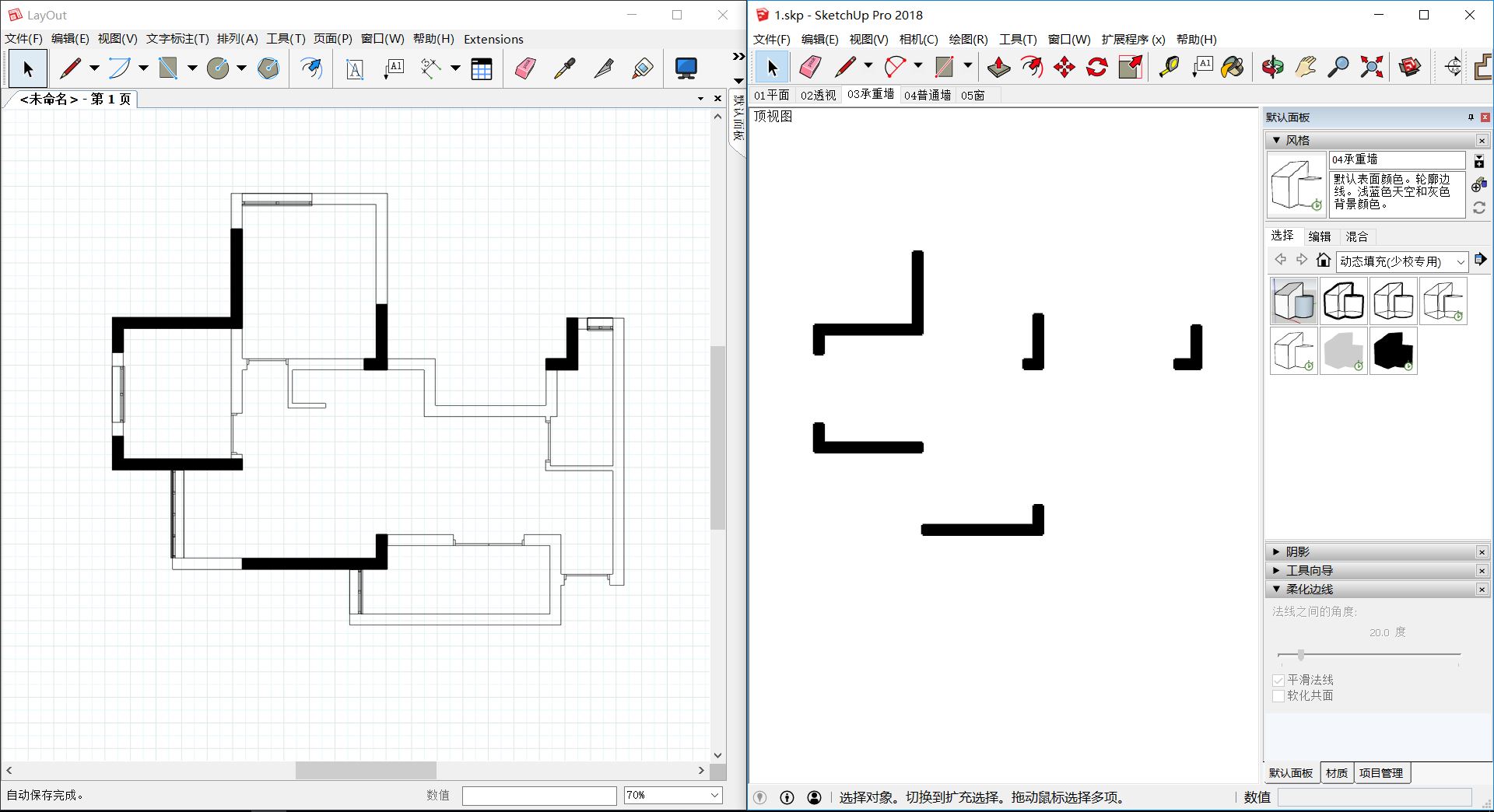
Task: Choose the Zoom Extents tool
Action: 1371,68
